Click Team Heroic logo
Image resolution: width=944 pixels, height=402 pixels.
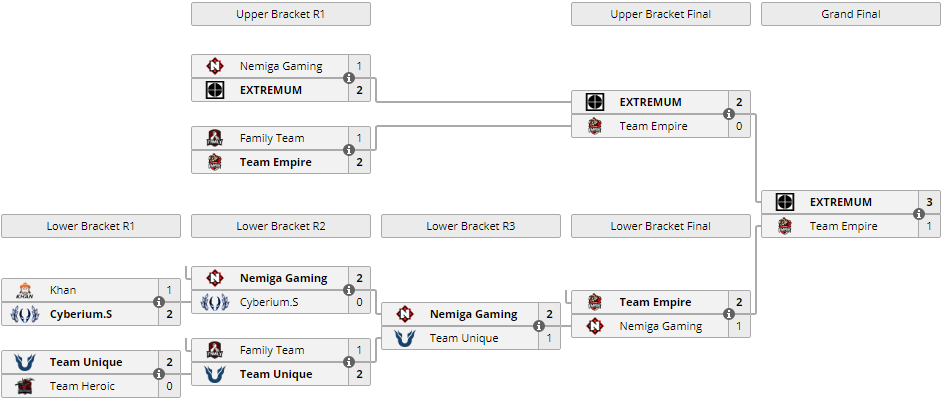click(x=25, y=386)
